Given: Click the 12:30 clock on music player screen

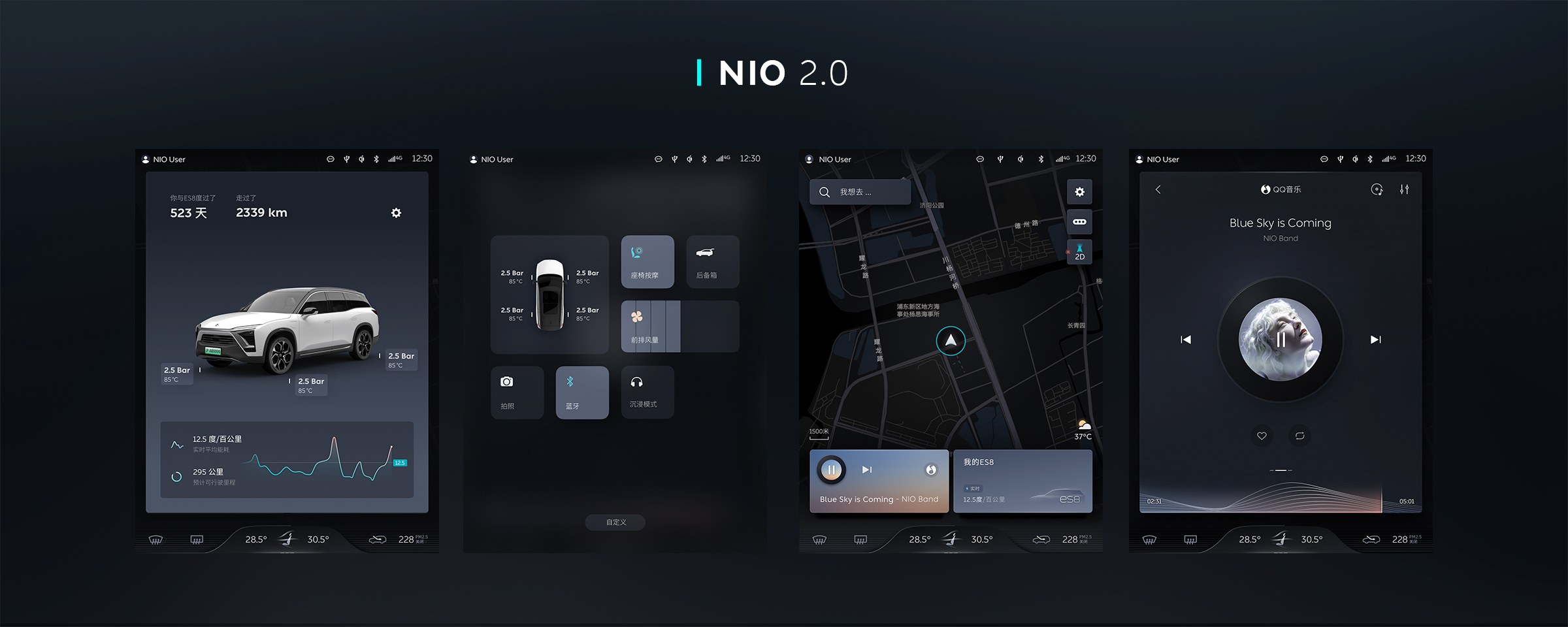Looking at the screenshot, I should 1416,159.
